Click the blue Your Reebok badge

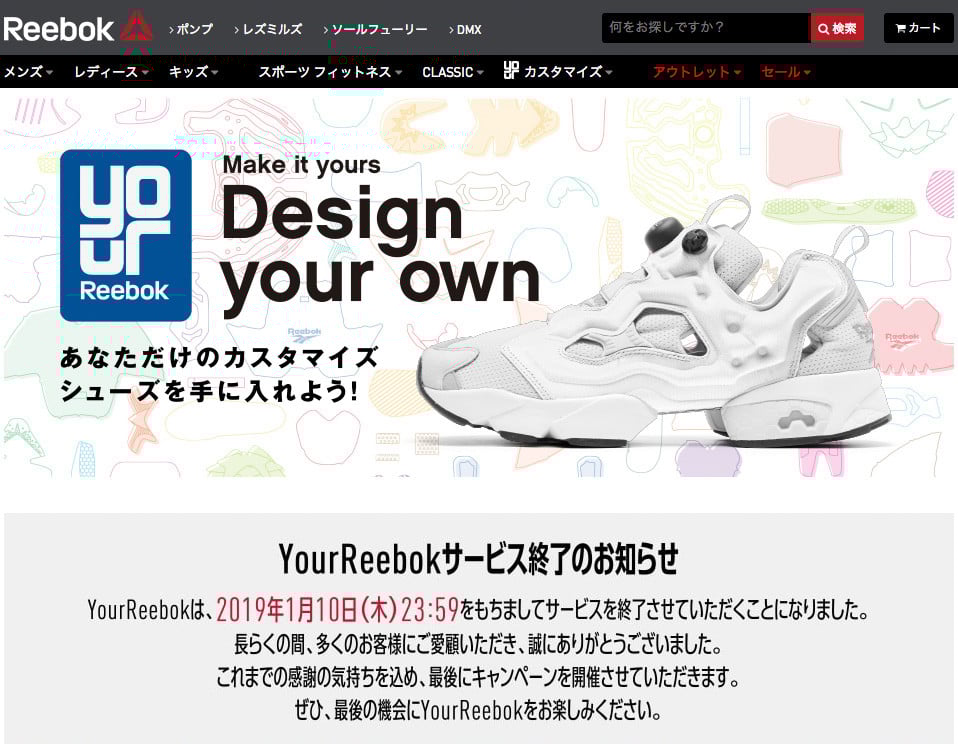click(x=126, y=235)
